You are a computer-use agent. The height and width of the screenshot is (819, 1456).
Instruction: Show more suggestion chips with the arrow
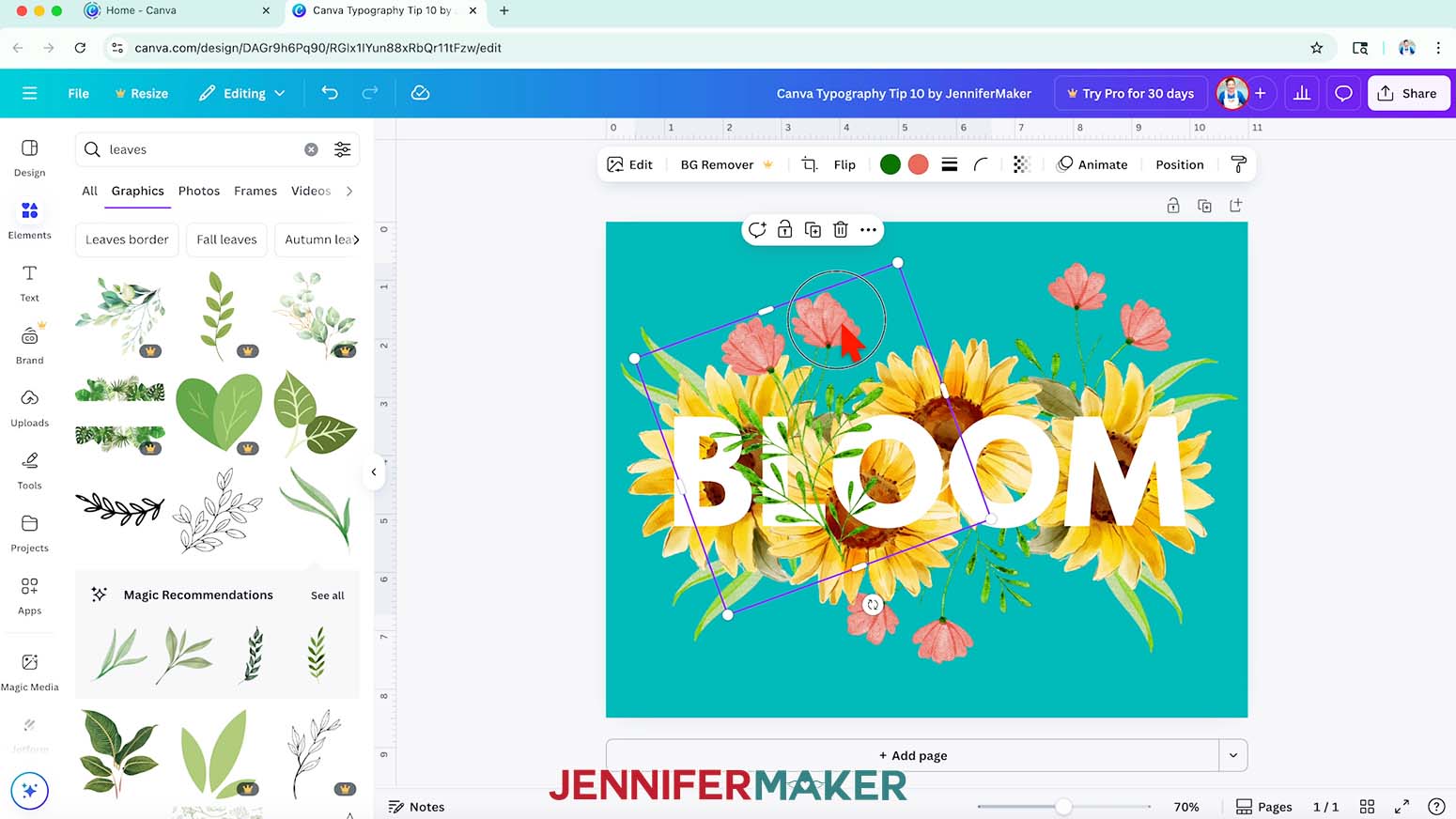[x=355, y=240]
